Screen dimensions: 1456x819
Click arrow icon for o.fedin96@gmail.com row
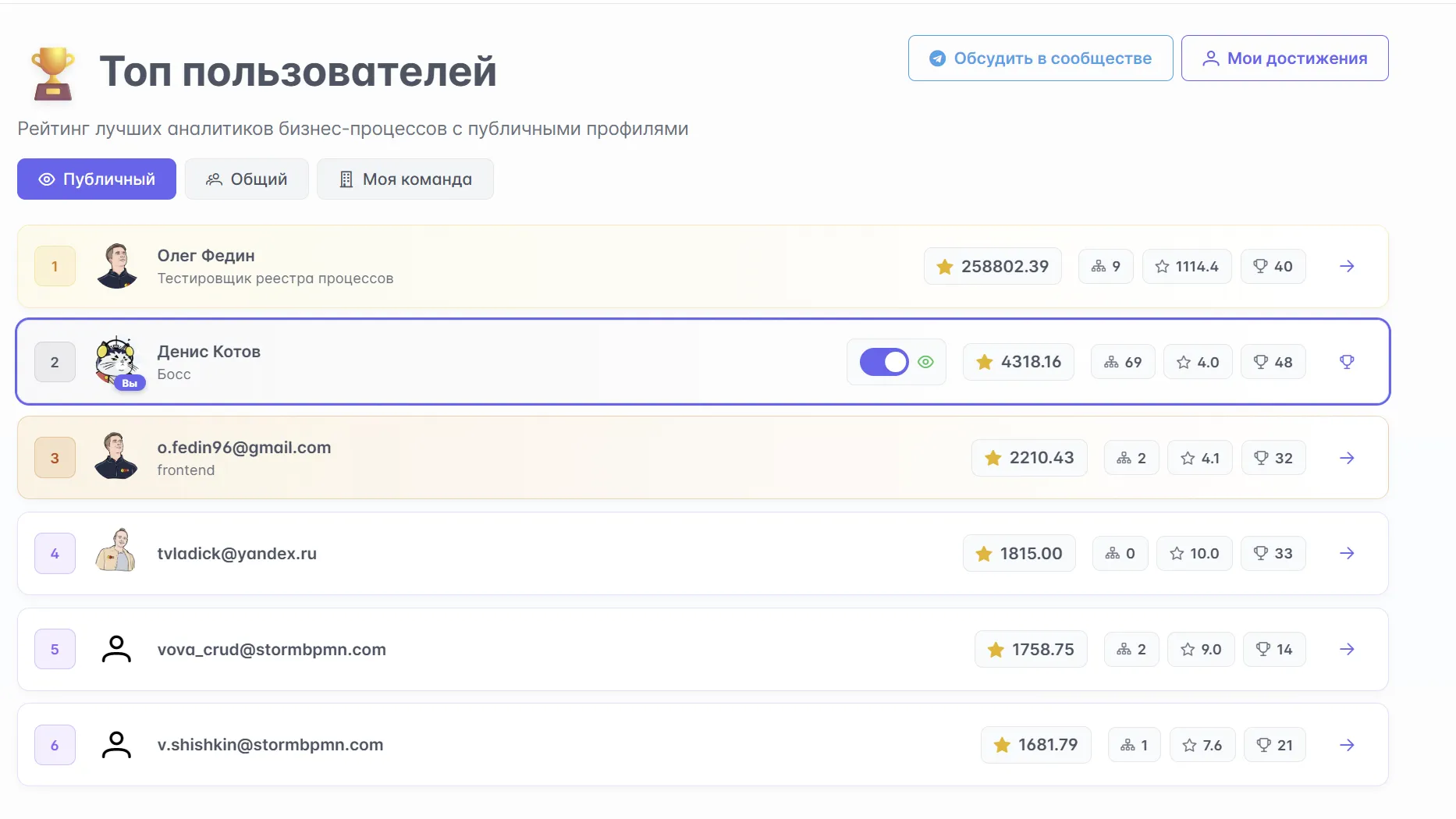coord(1347,458)
